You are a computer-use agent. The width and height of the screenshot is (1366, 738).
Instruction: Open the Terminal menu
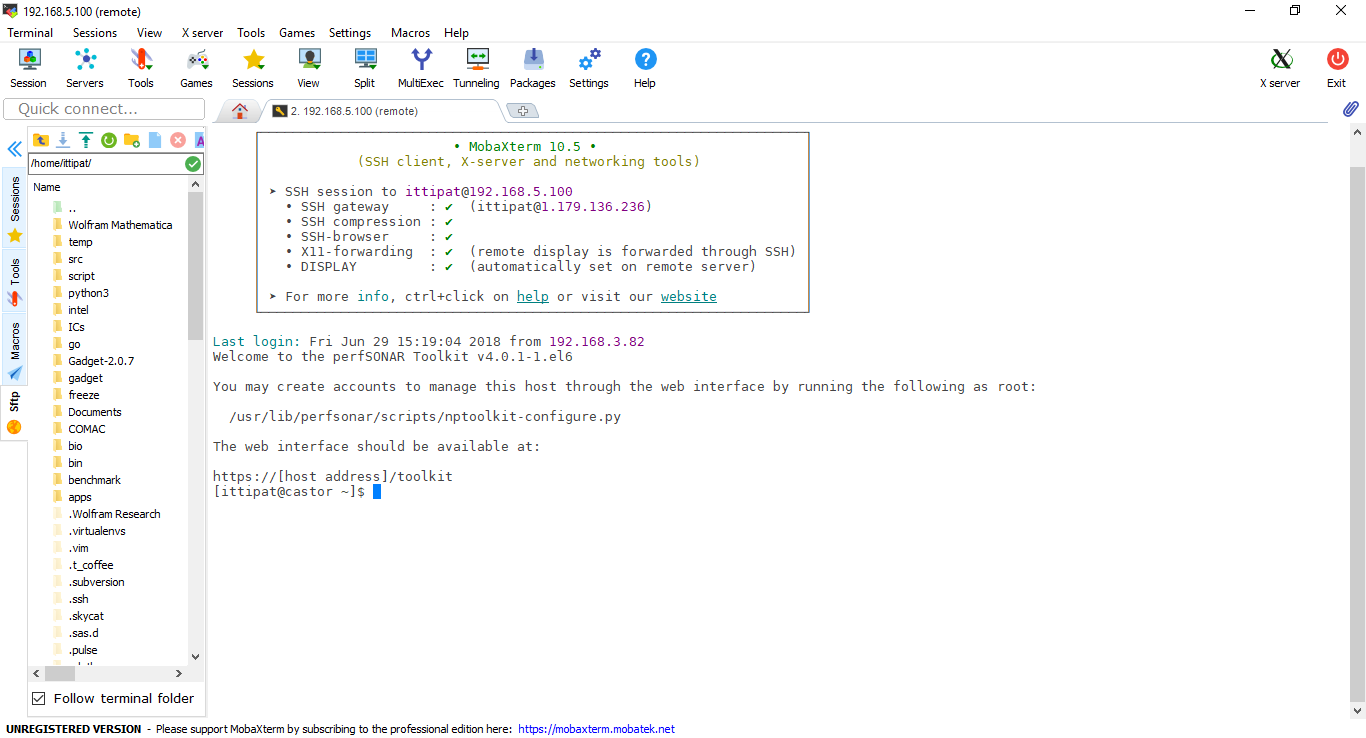pos(30,33)
